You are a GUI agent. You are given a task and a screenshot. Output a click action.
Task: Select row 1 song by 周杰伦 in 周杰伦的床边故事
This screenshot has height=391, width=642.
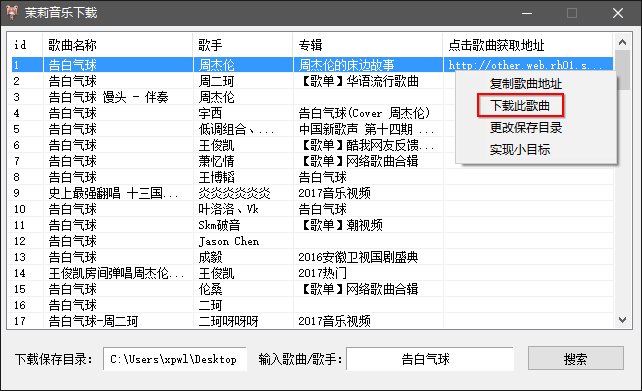[312, 65]
